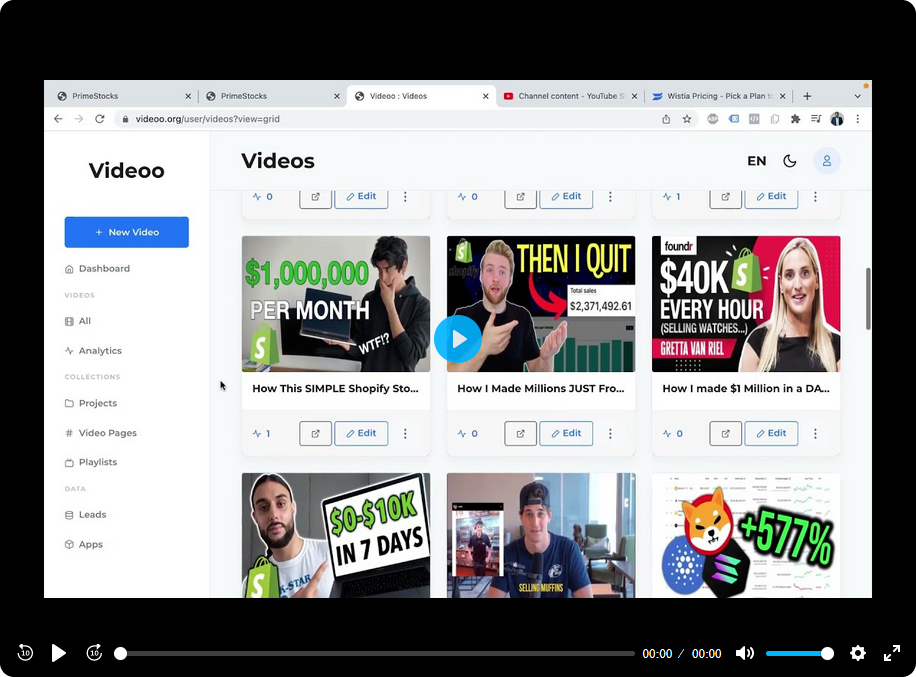Open the '$1,000,000 PER MONTH' video thumbnail

[336, 304]
